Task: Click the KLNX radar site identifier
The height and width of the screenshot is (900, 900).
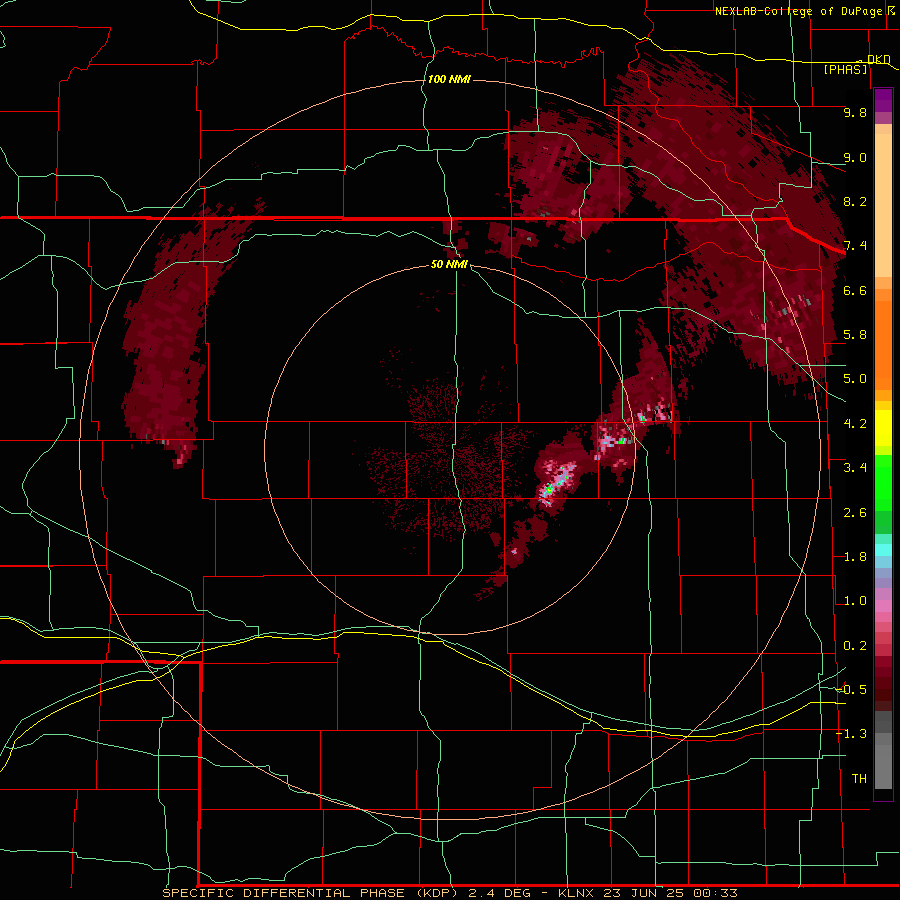Action: pyautogui.click(x=576, y=893)
